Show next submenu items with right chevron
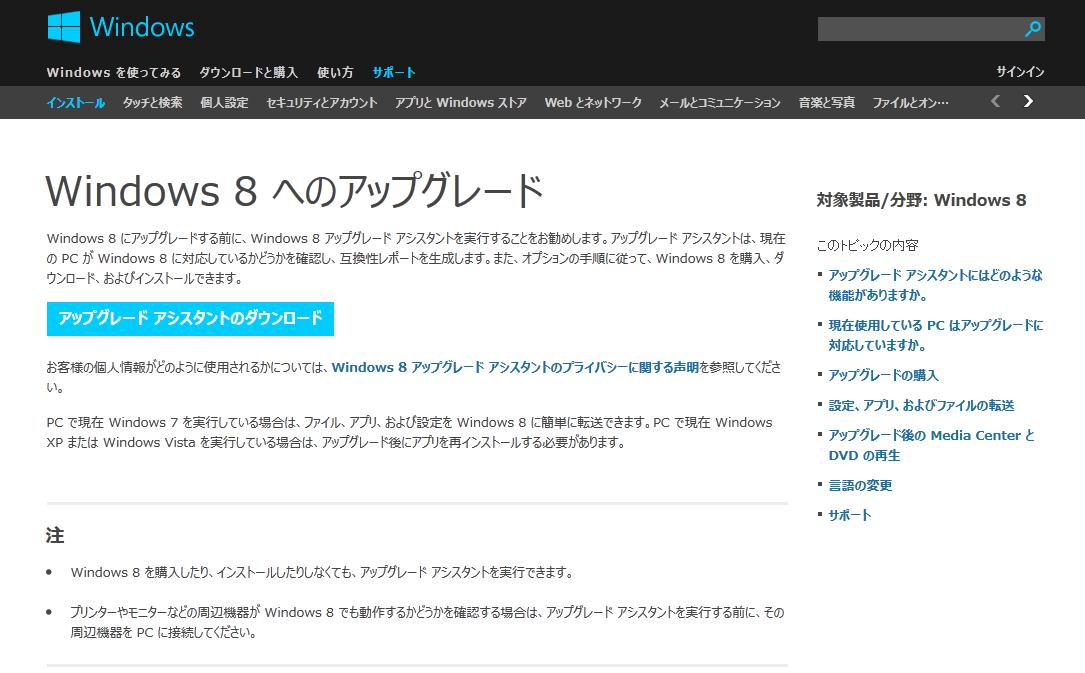This screenshot has width=1085, height=673. [1028, 102]
